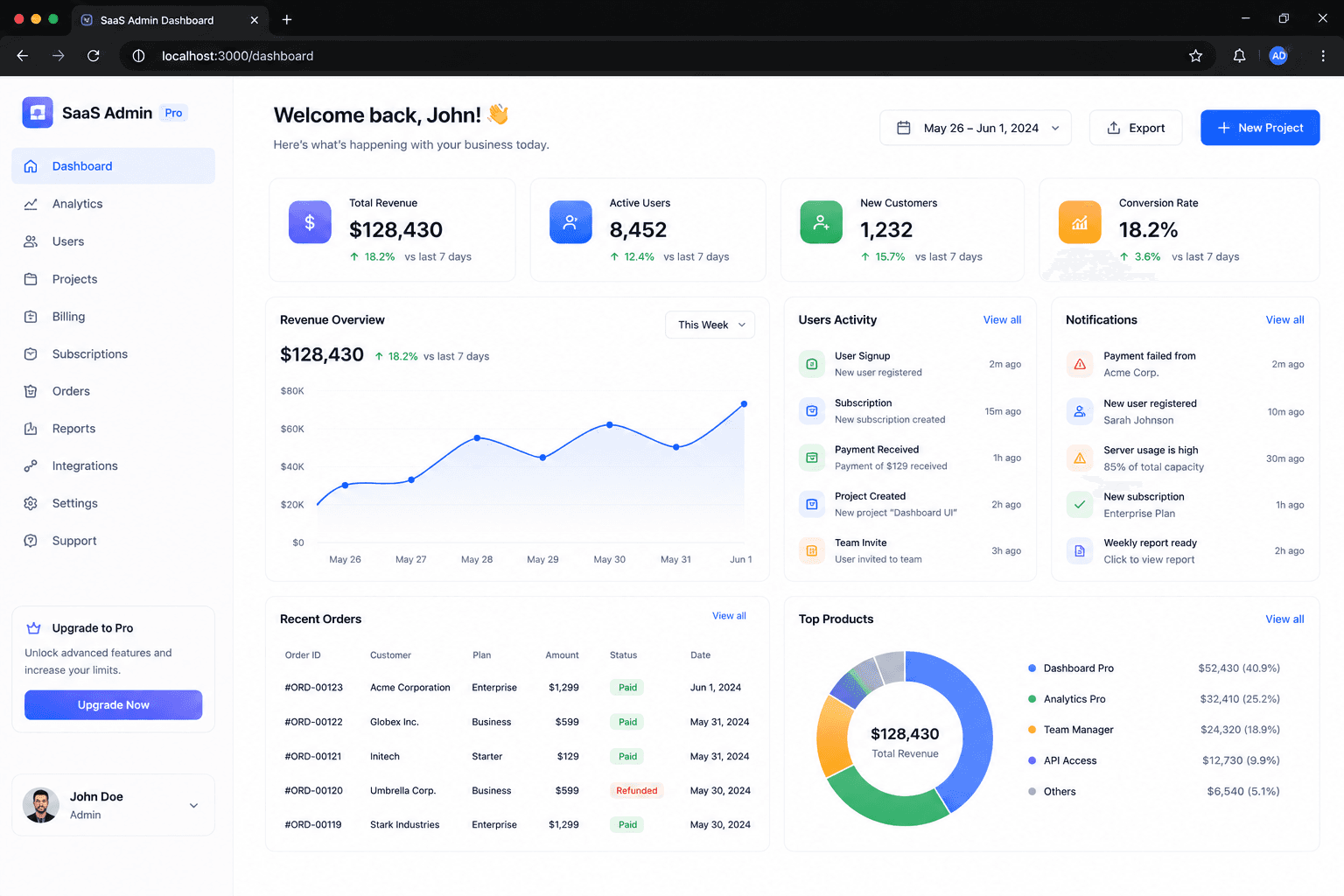Click the Dashboard Pro blue legend dot

(1032, 668)
